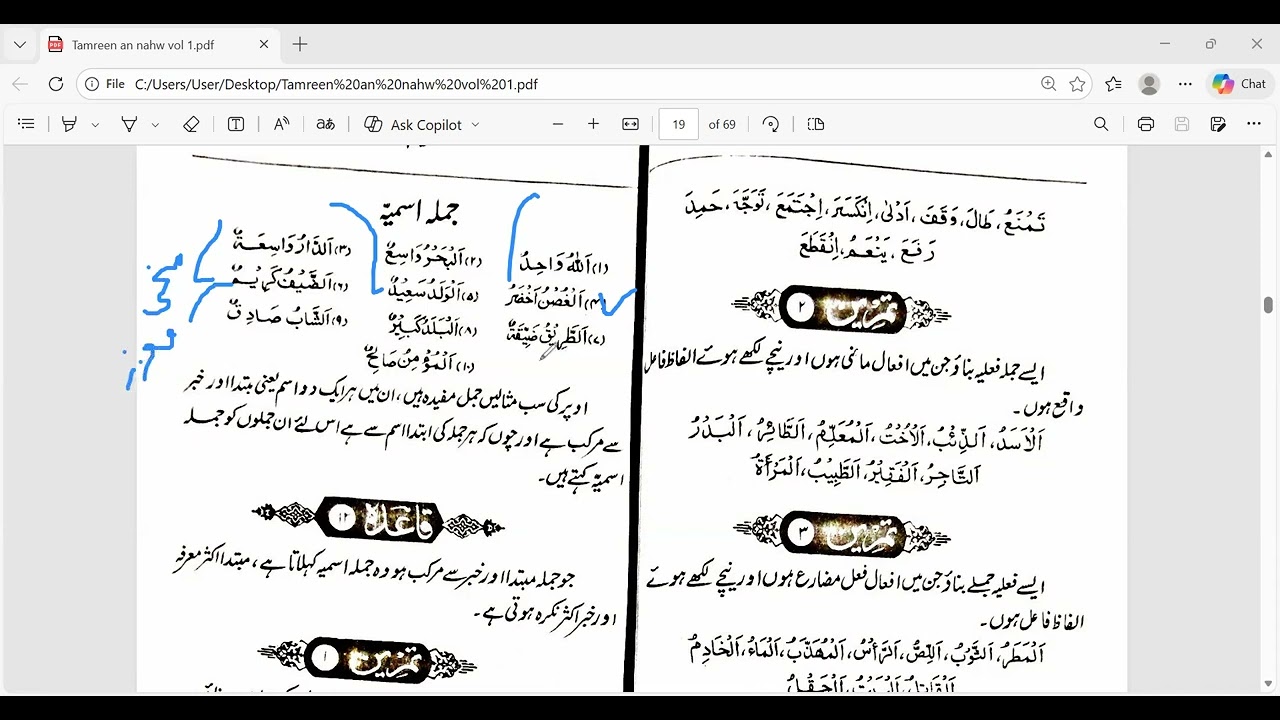Toggle Fit to width view
This screenshot has width=1280, height=720.
[630, 124]
